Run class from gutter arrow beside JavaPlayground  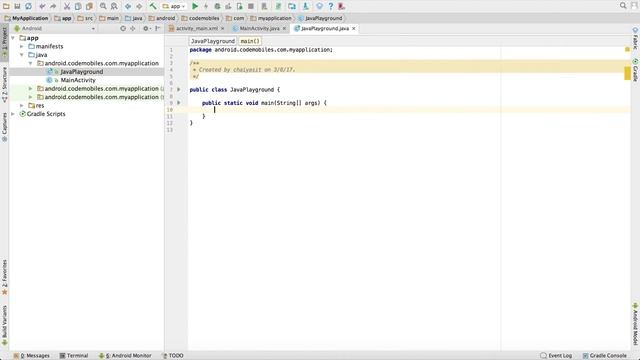(x=179, y=89)
